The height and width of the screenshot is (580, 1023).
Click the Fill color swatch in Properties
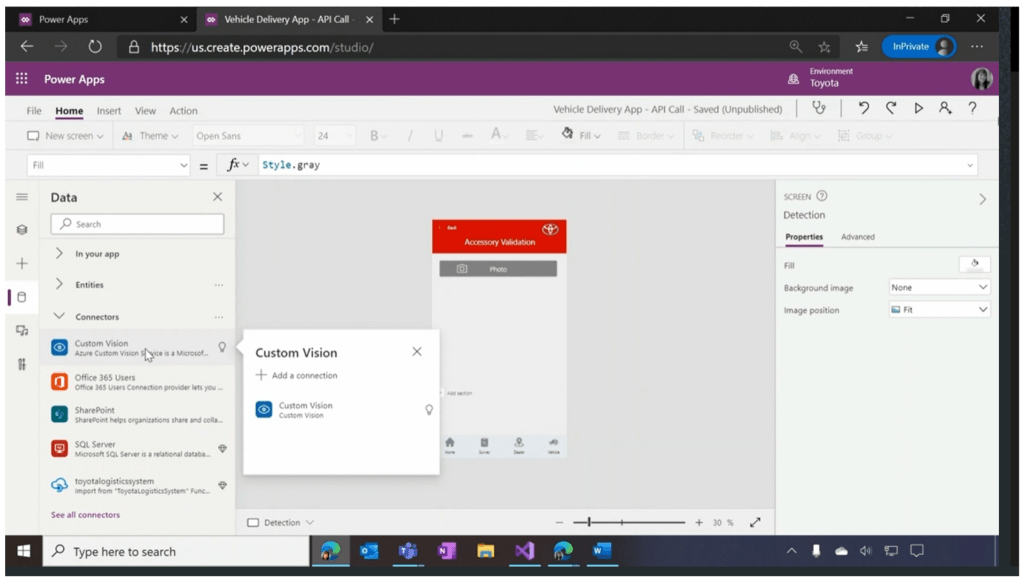click(x=974, y=264)
